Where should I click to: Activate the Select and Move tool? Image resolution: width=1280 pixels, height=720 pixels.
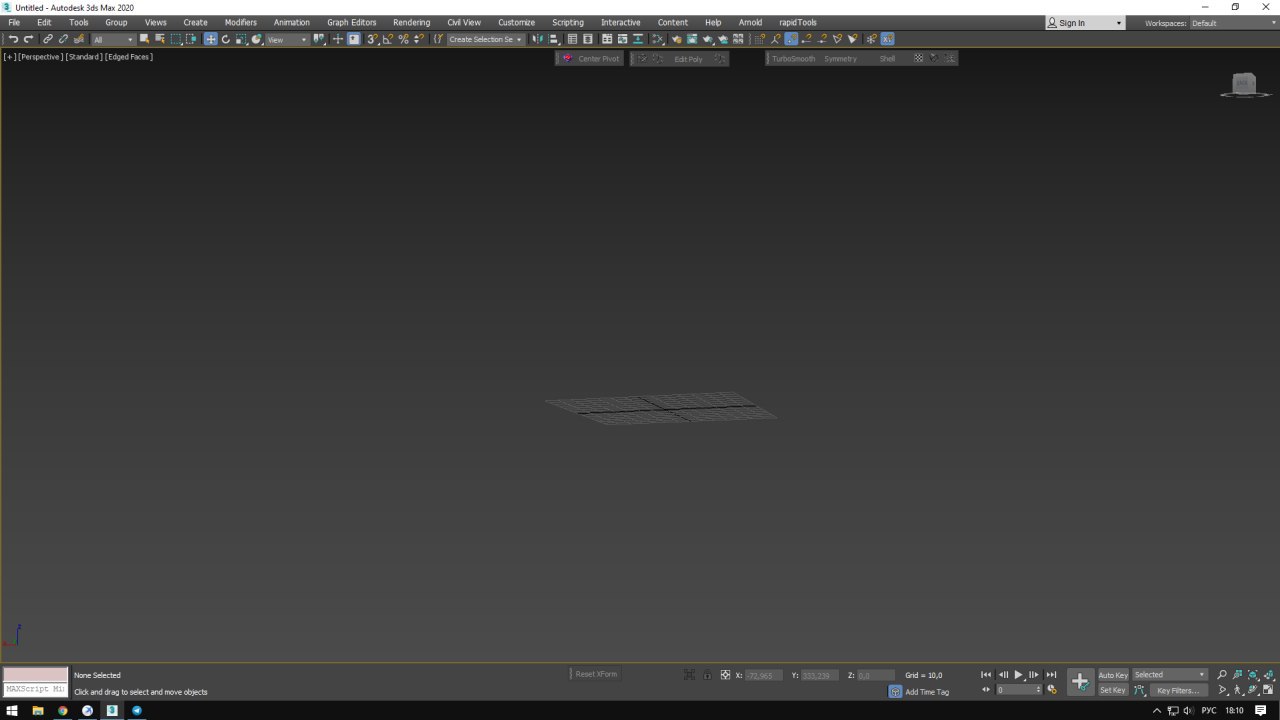(211, 39)
